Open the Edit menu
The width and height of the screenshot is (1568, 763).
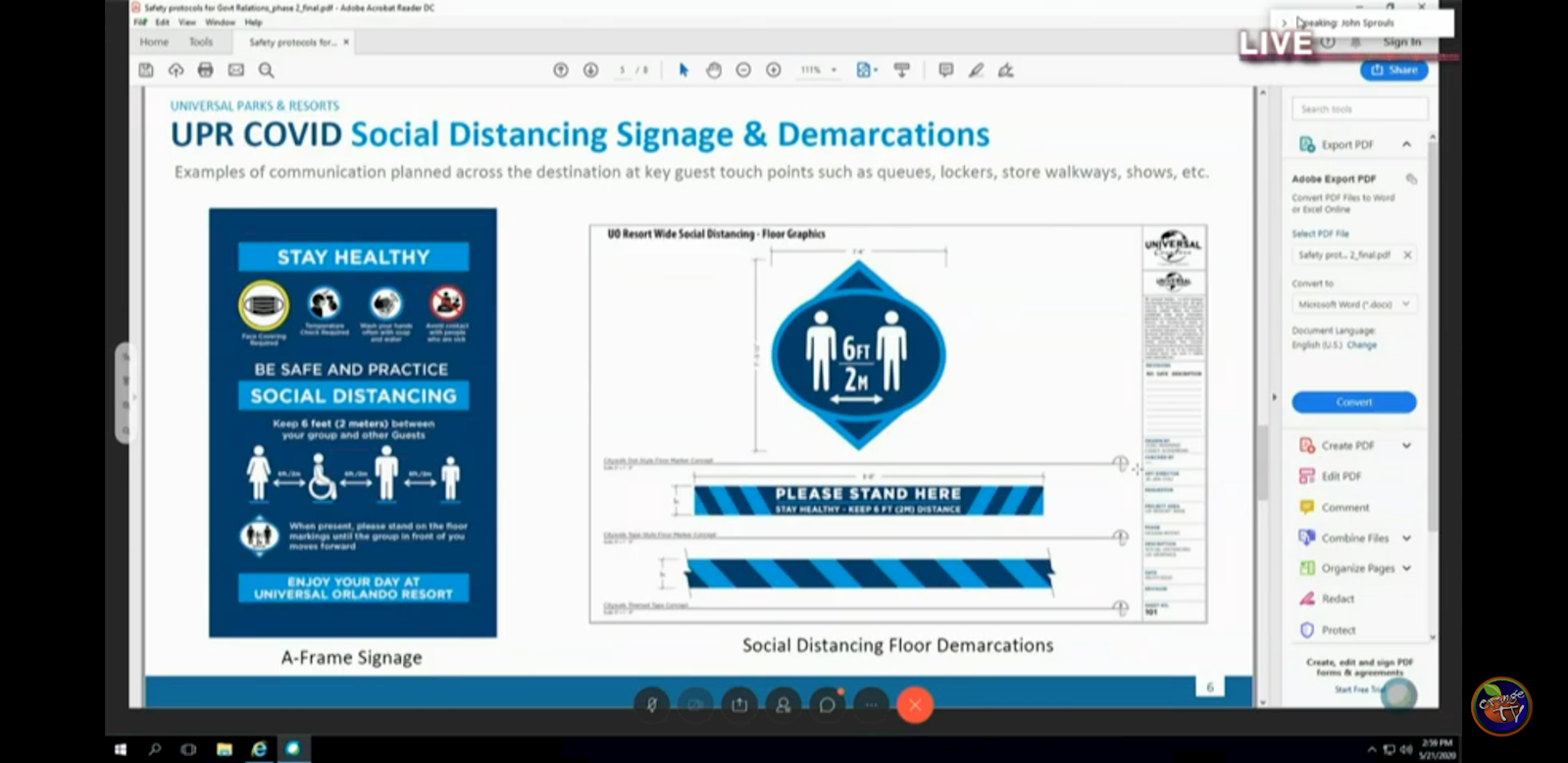(x=163, y=22)
